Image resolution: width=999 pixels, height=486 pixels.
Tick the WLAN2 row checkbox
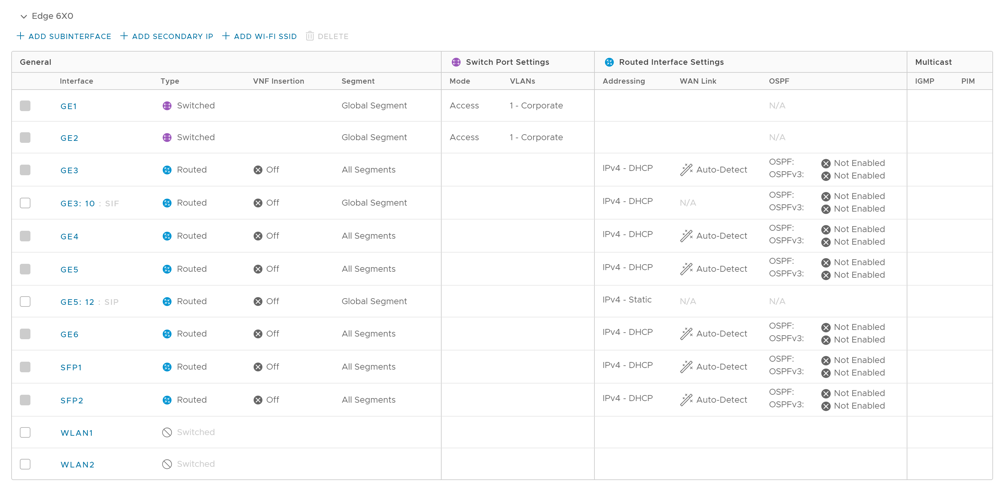click(25, 464)
